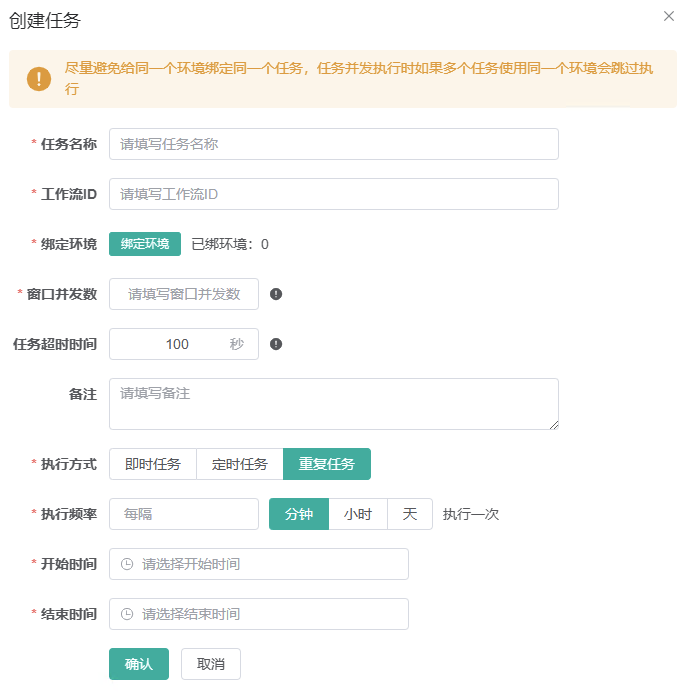Click the orange warning icon in banner
Viewport: 686px width, 700px height.
[39, 79]
